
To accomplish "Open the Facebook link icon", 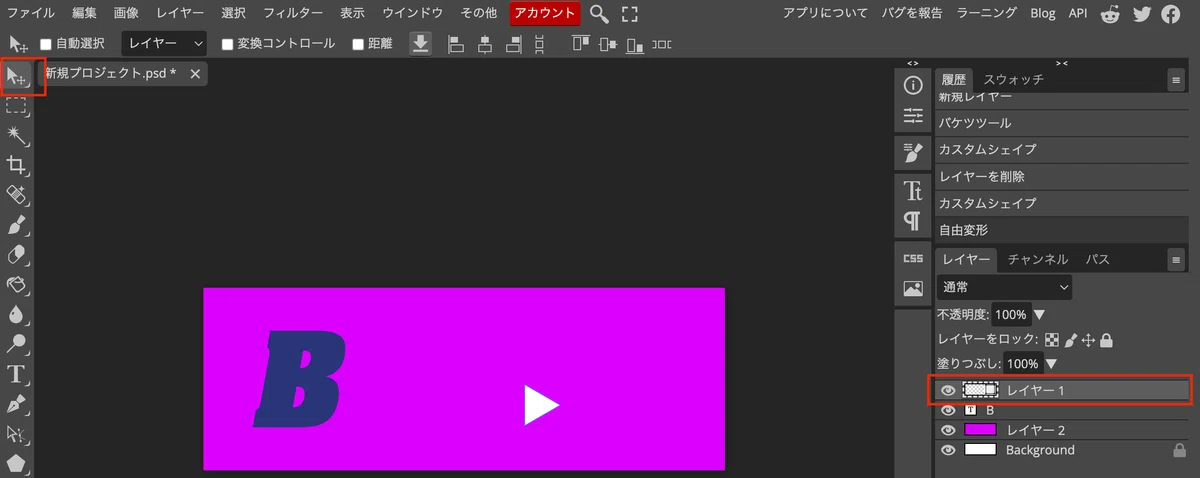I will tap(1171, 14).
